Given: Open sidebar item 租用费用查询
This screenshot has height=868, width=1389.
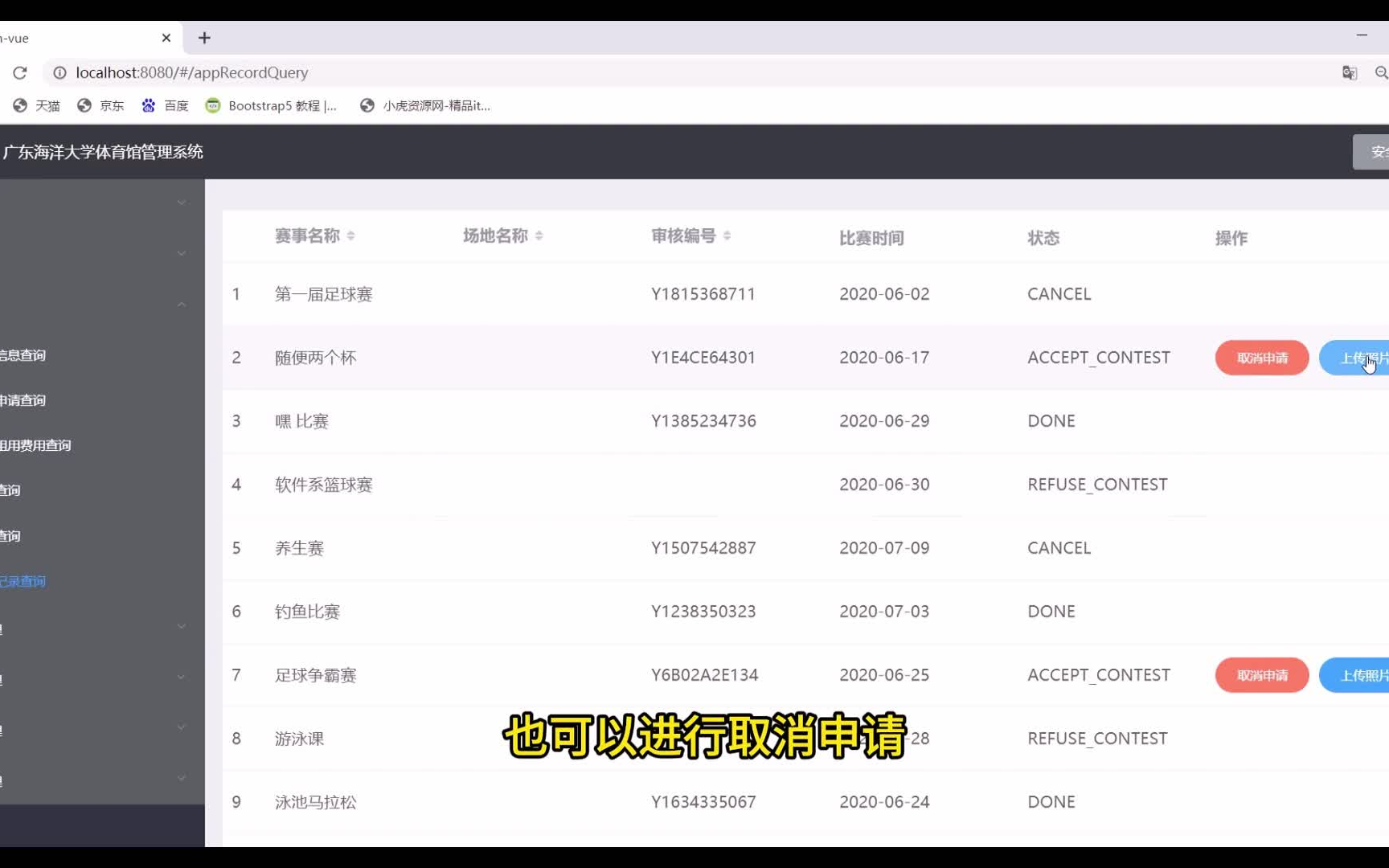Looking at the screenshot, I should coord(35,445).
